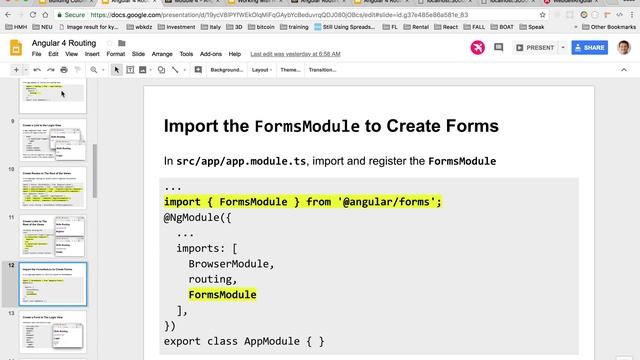Open the Arrange menu
Image resolution: width=640 pixels, height=360 pixels.
point(162,54)
